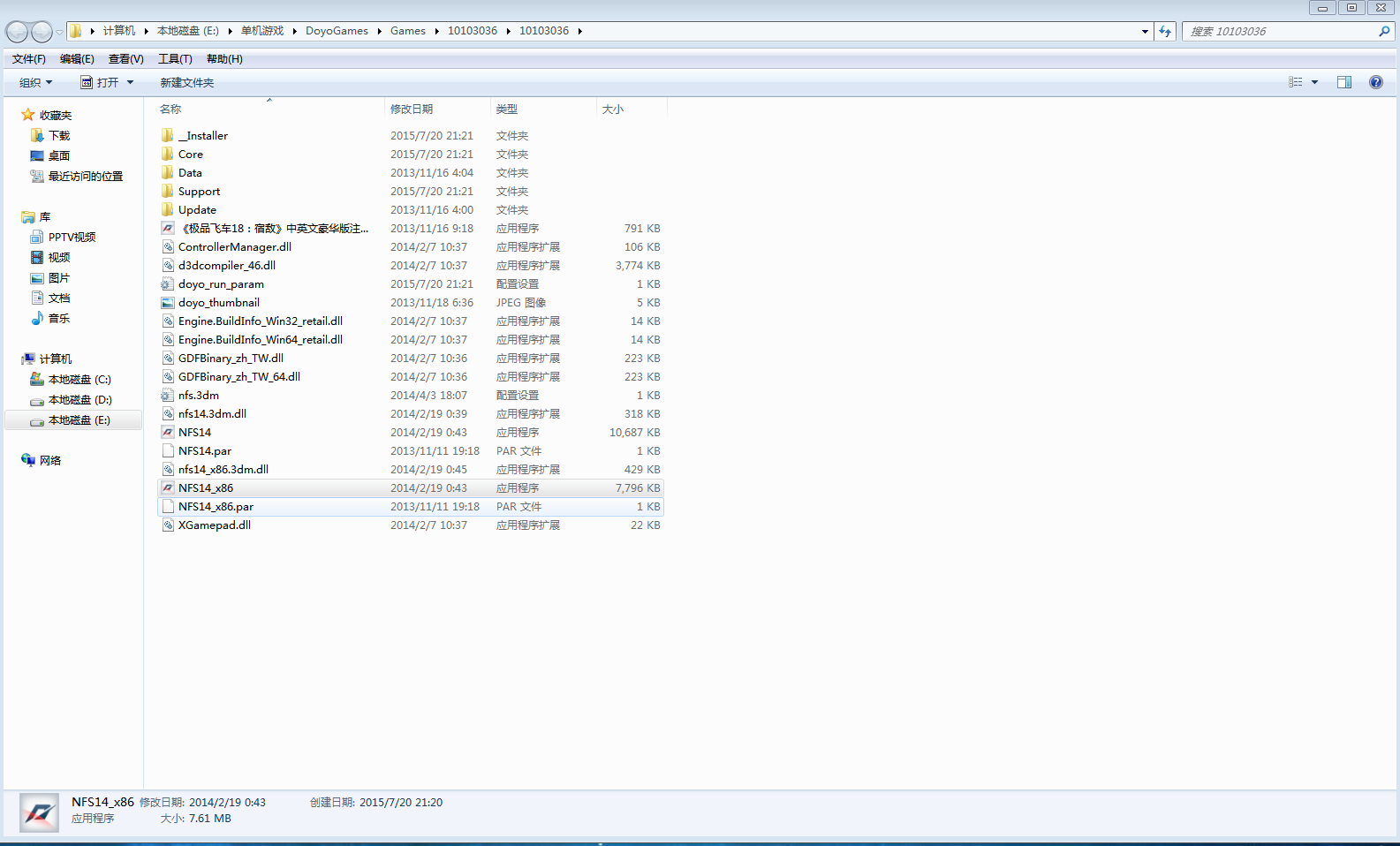Open the Help question mark button

[x=1375, y=82]
